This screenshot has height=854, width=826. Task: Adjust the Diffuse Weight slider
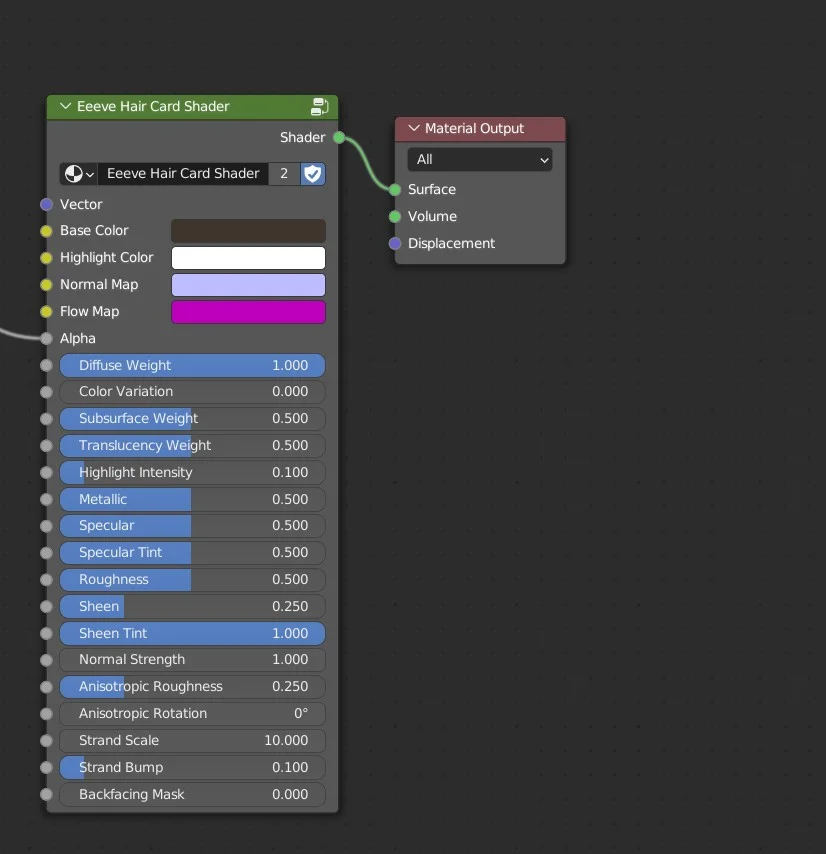(192, 365)
